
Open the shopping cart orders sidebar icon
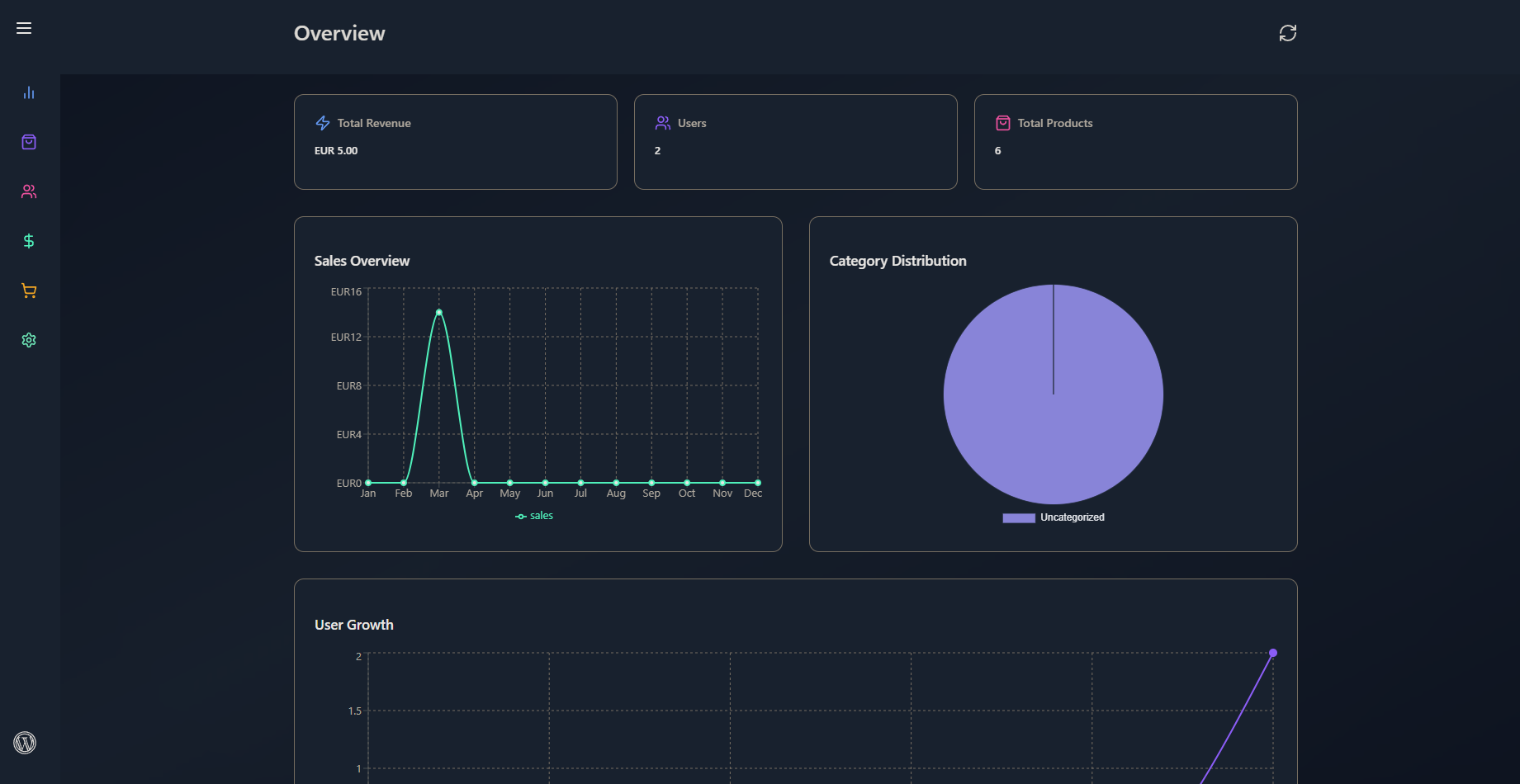pos(29,290)
